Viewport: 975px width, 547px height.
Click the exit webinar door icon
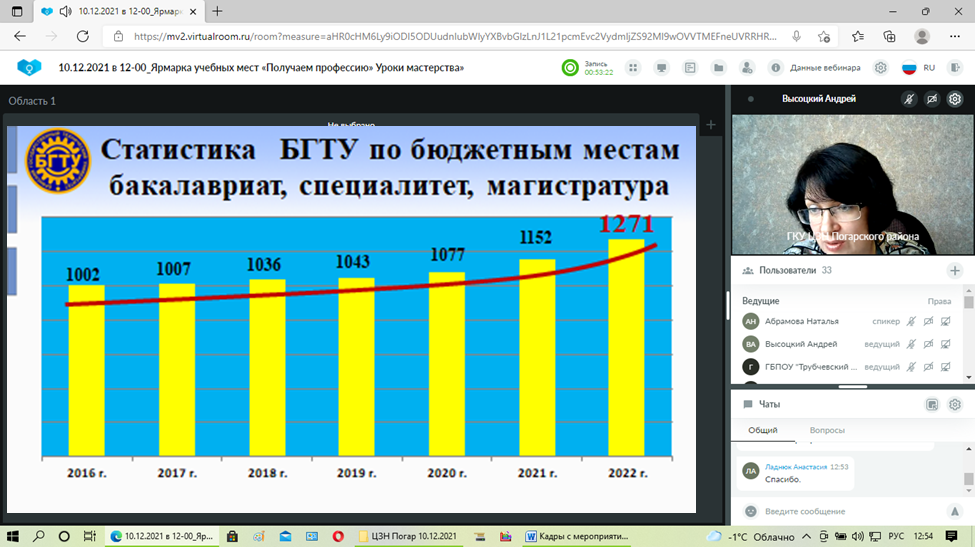(956, 68)
